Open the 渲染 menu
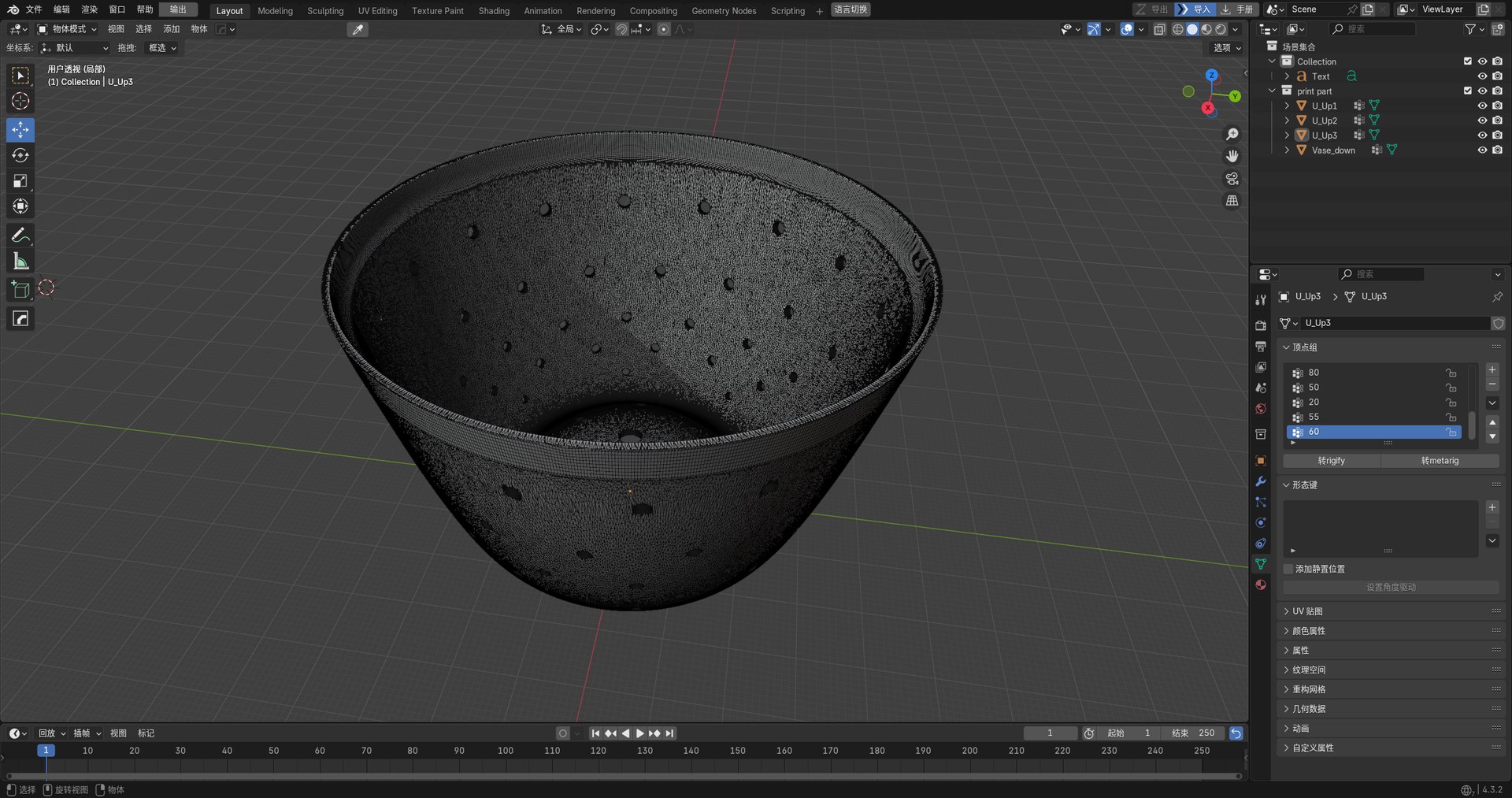The height and width of the screenshot is (798, 1512). click(89, 9)
